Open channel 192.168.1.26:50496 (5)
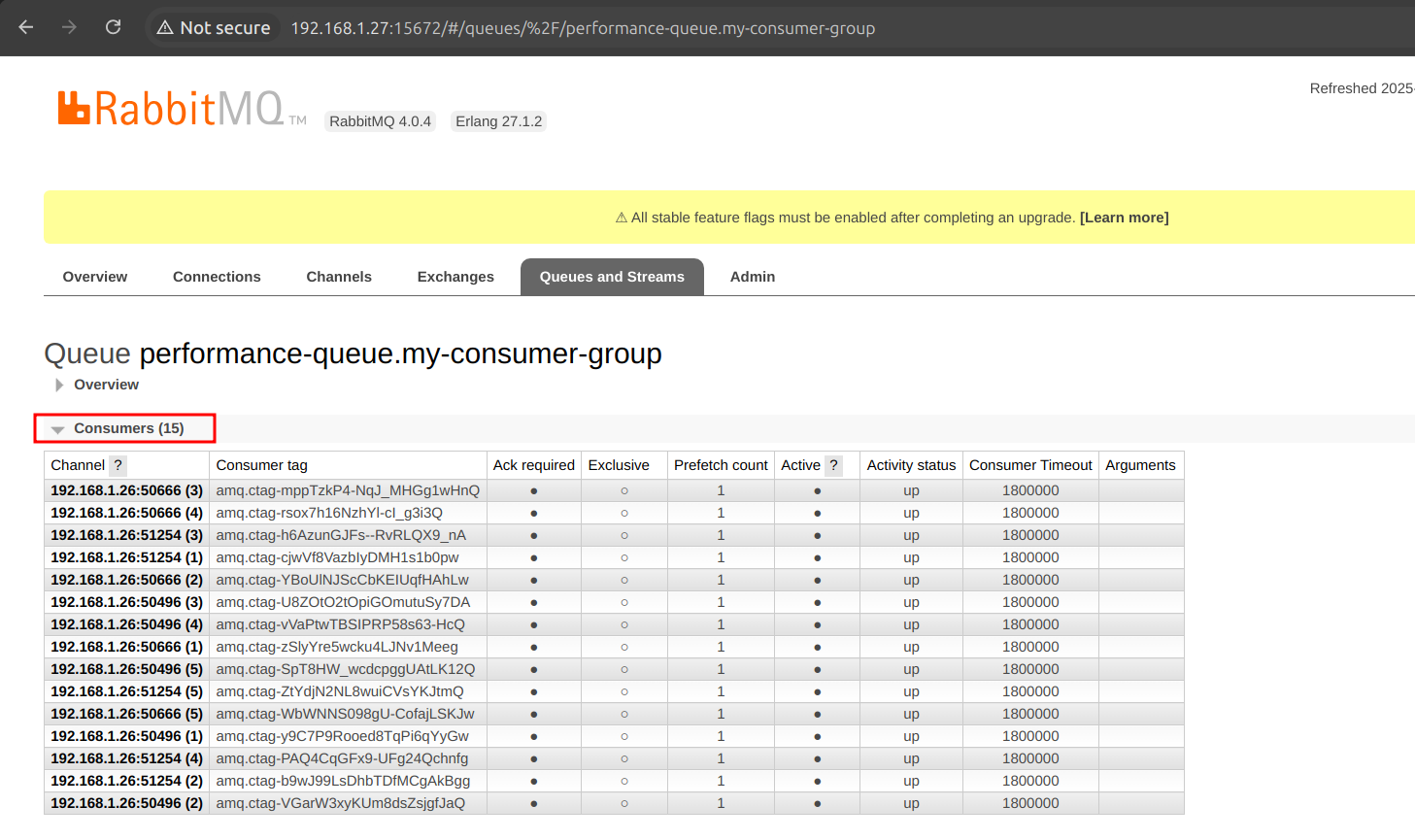This screenshot has height=840, width=1415. coord(127,669)
